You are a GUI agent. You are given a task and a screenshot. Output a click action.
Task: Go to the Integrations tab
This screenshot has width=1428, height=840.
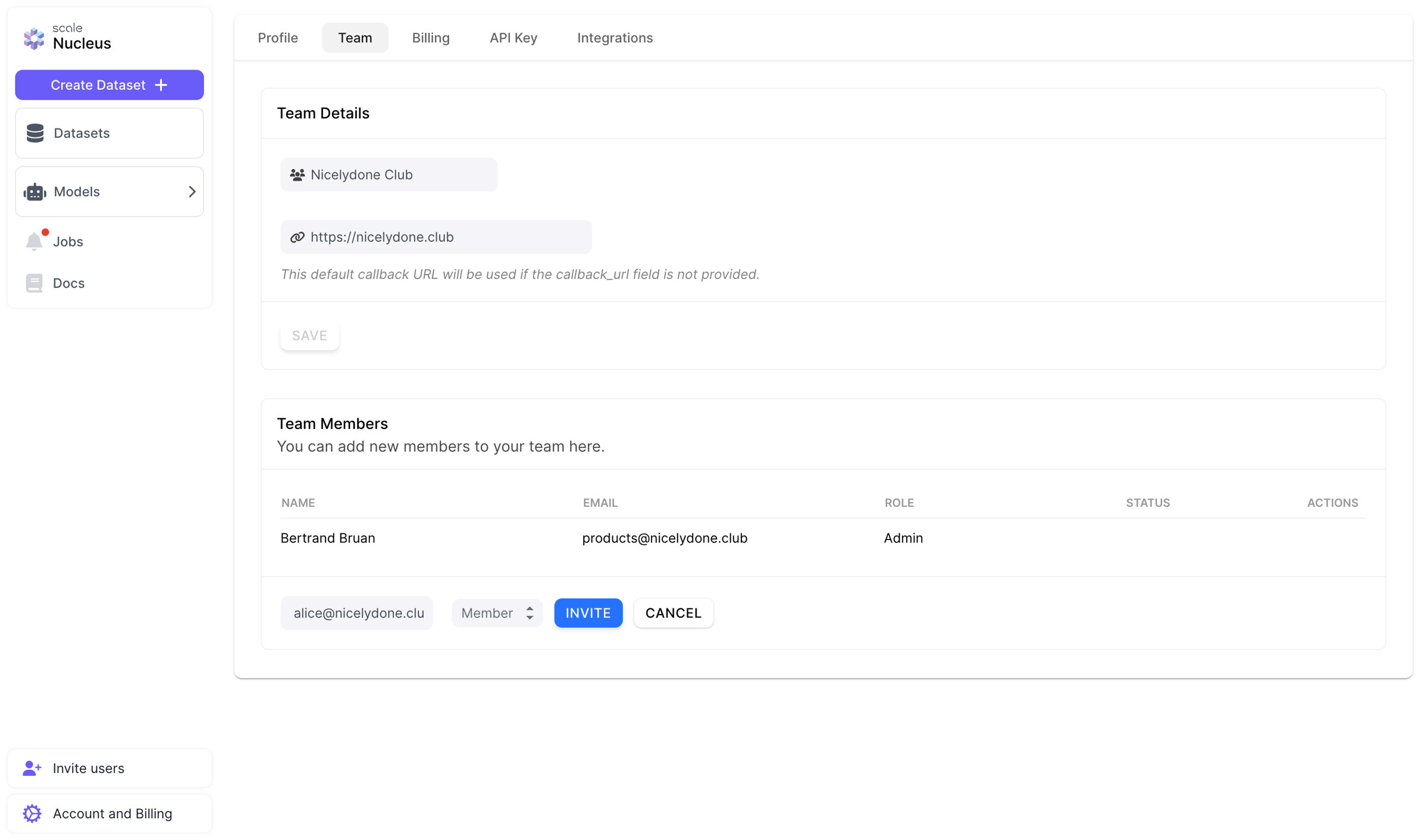[x=615, y=37]
